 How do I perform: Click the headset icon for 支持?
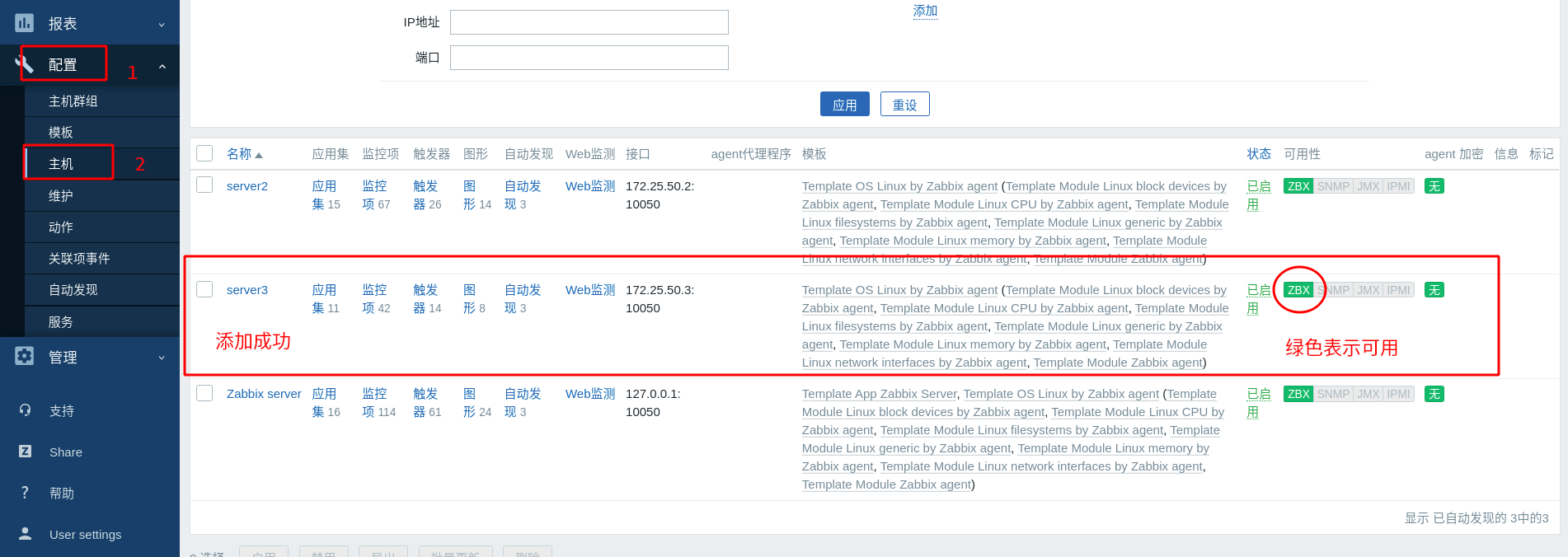click(x=26, y=410)
